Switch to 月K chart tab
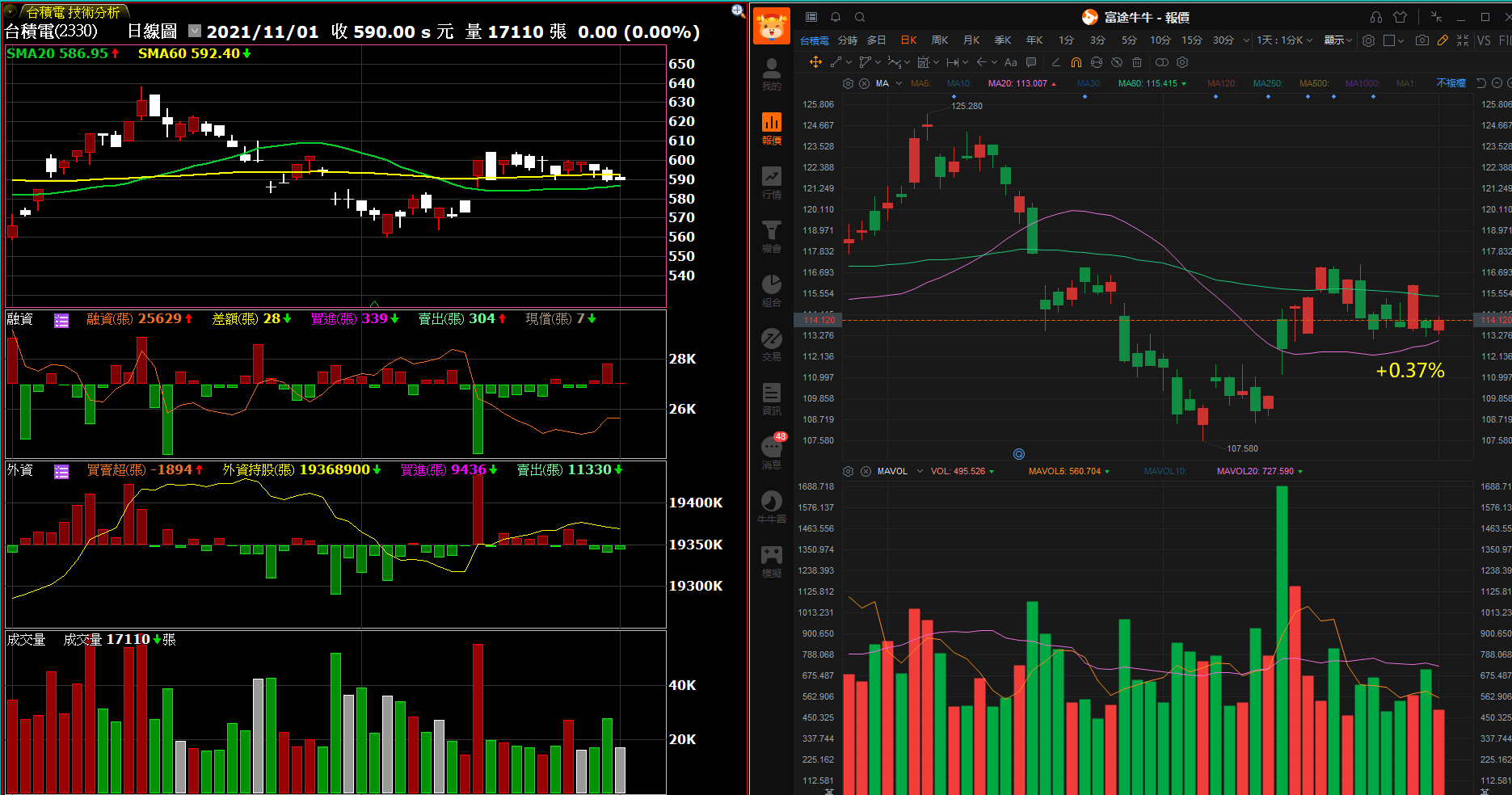This screenshot has width=1512, height=795. pos(971,40)
